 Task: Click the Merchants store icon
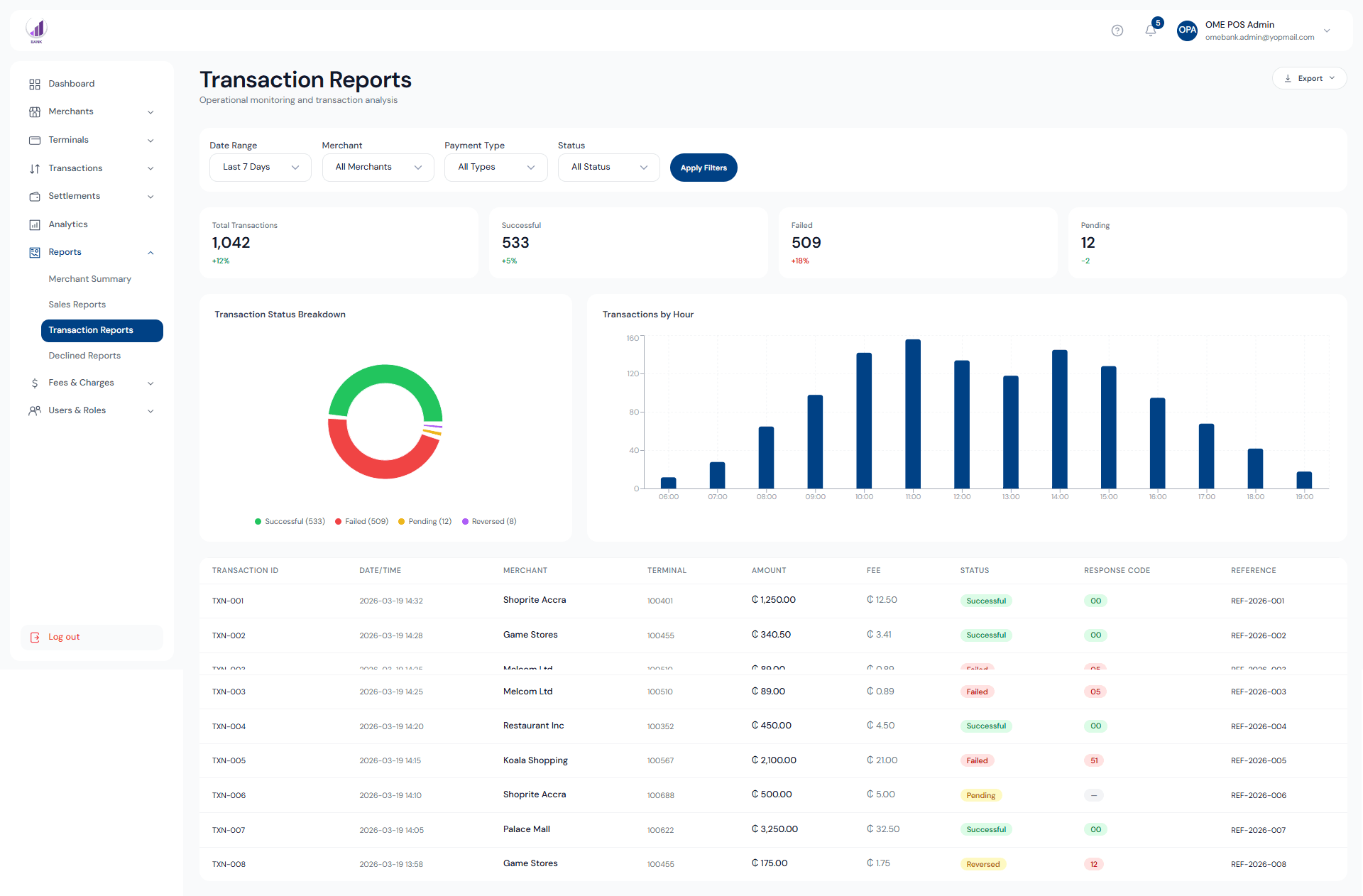click(35, 112)
